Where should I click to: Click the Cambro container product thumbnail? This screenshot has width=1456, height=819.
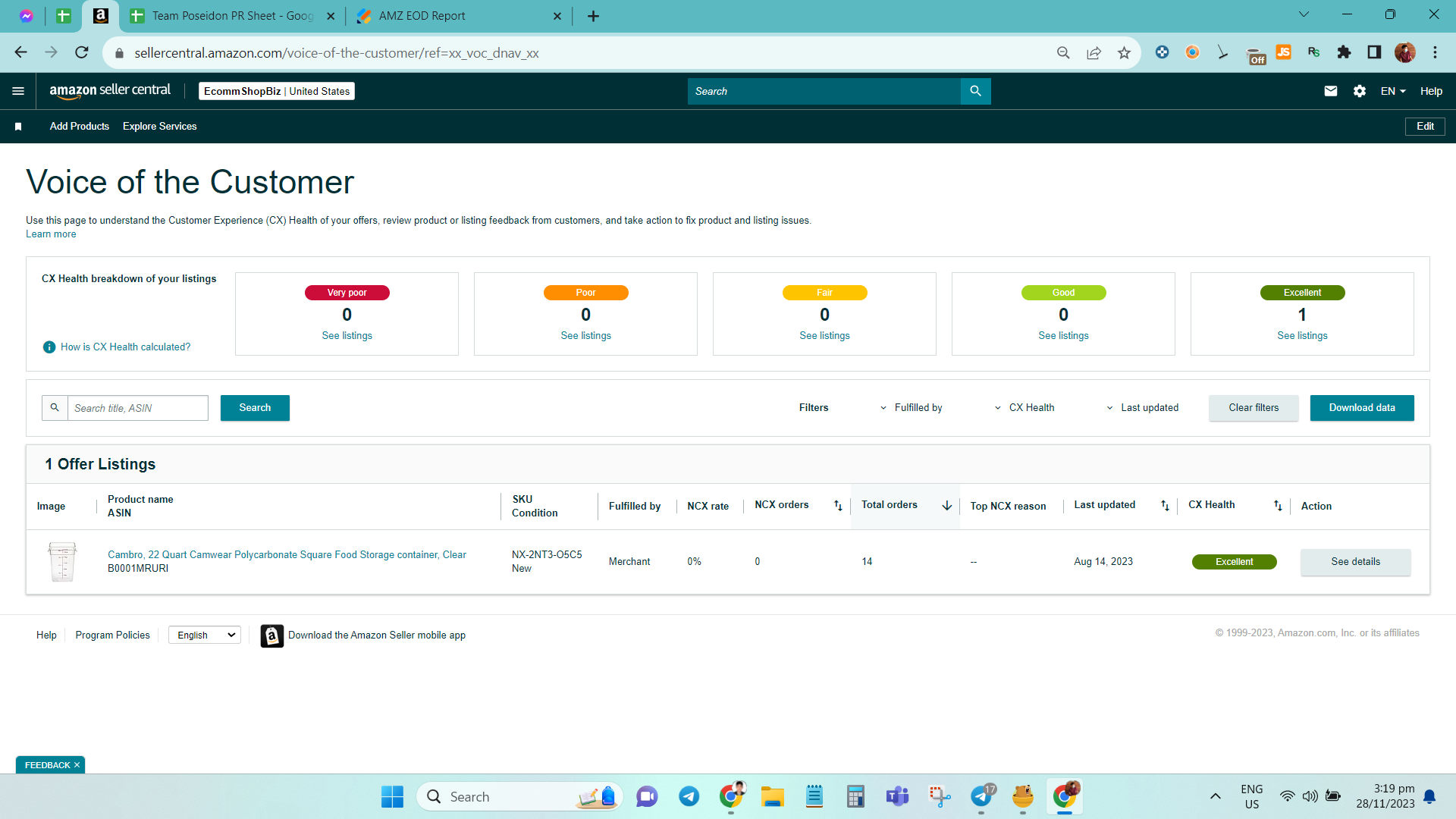(62, 562)
